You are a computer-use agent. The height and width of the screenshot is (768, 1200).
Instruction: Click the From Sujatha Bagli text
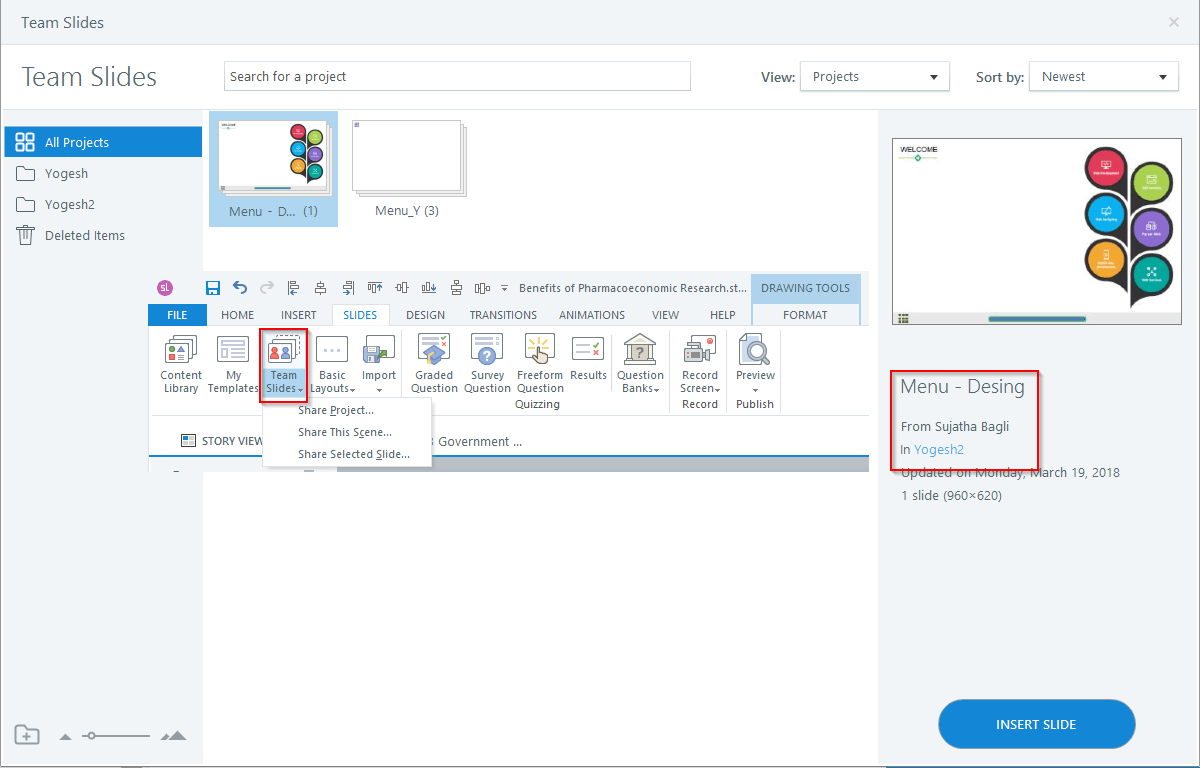[x=955, y=426]
